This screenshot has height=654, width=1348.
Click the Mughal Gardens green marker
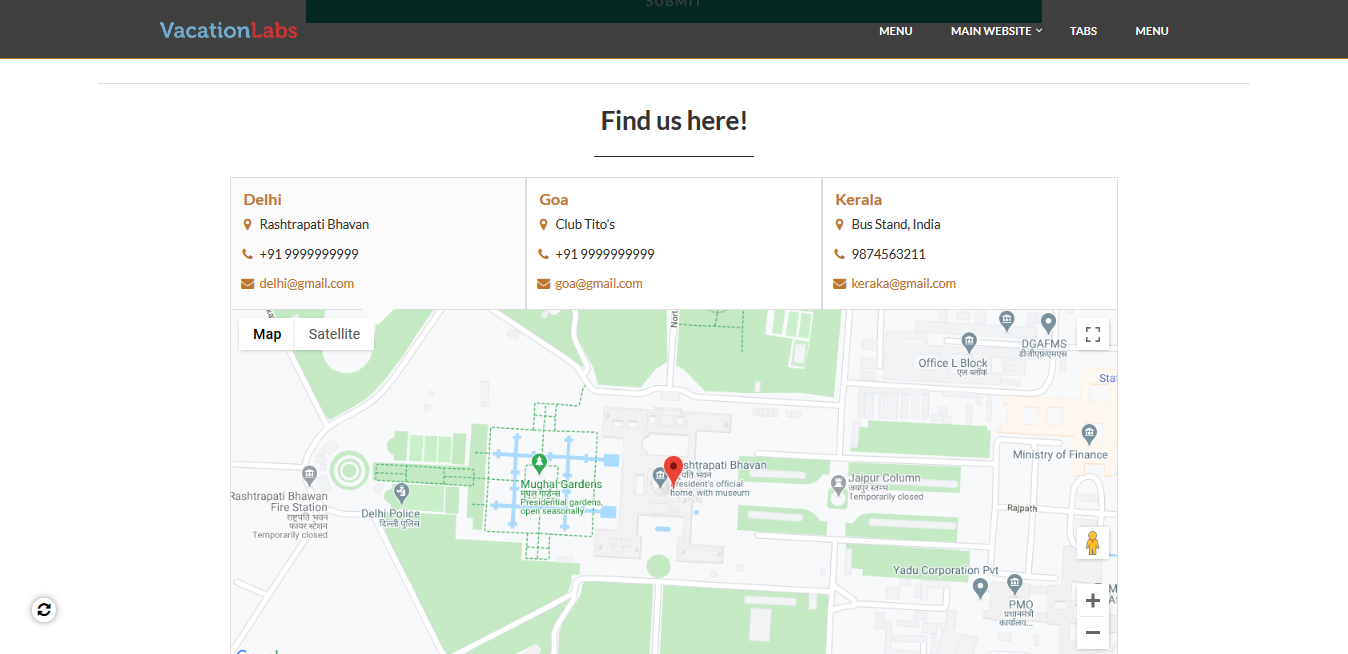[539, 462]
